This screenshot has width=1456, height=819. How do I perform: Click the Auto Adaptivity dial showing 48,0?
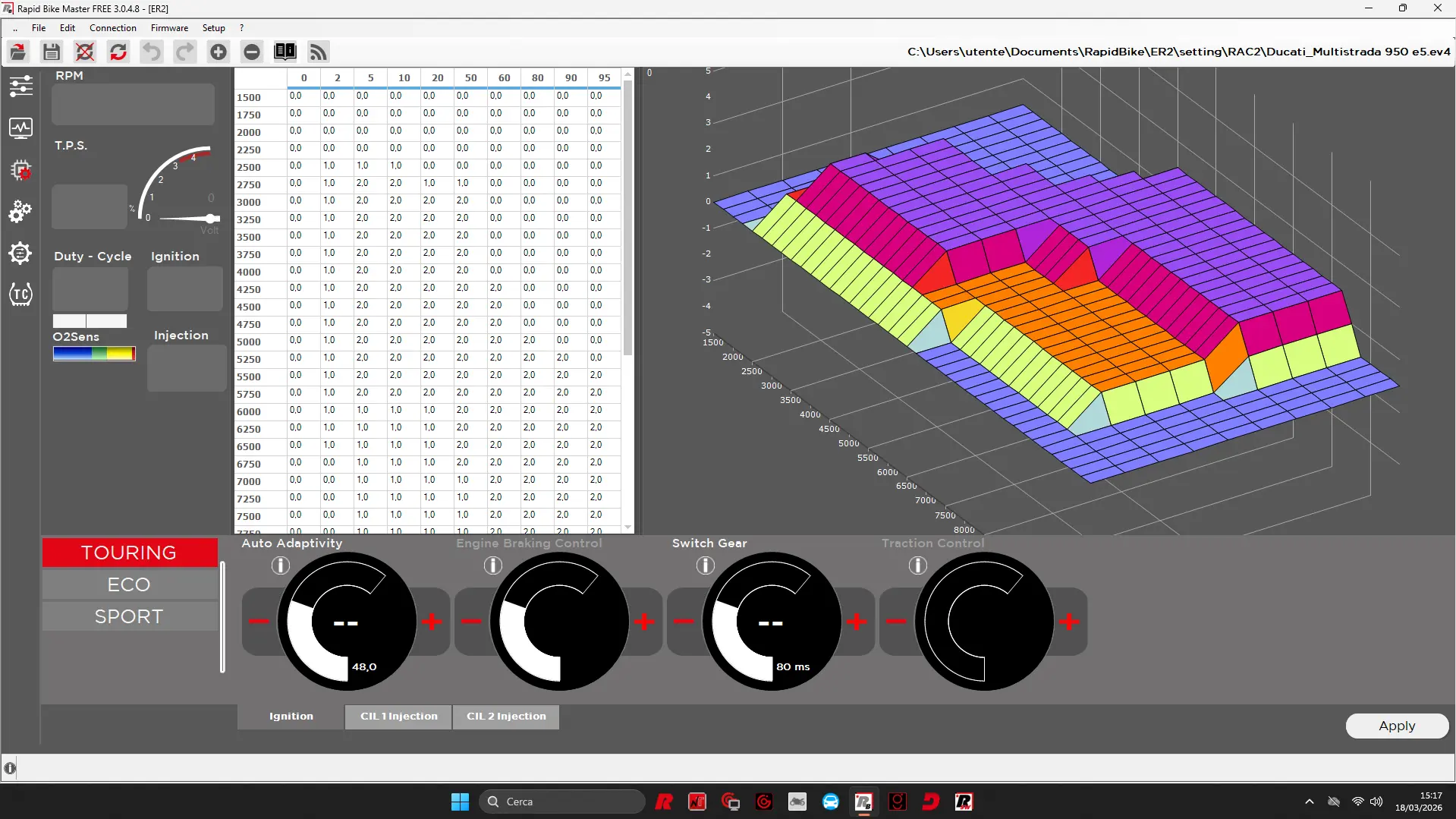(x=347, y=622)
